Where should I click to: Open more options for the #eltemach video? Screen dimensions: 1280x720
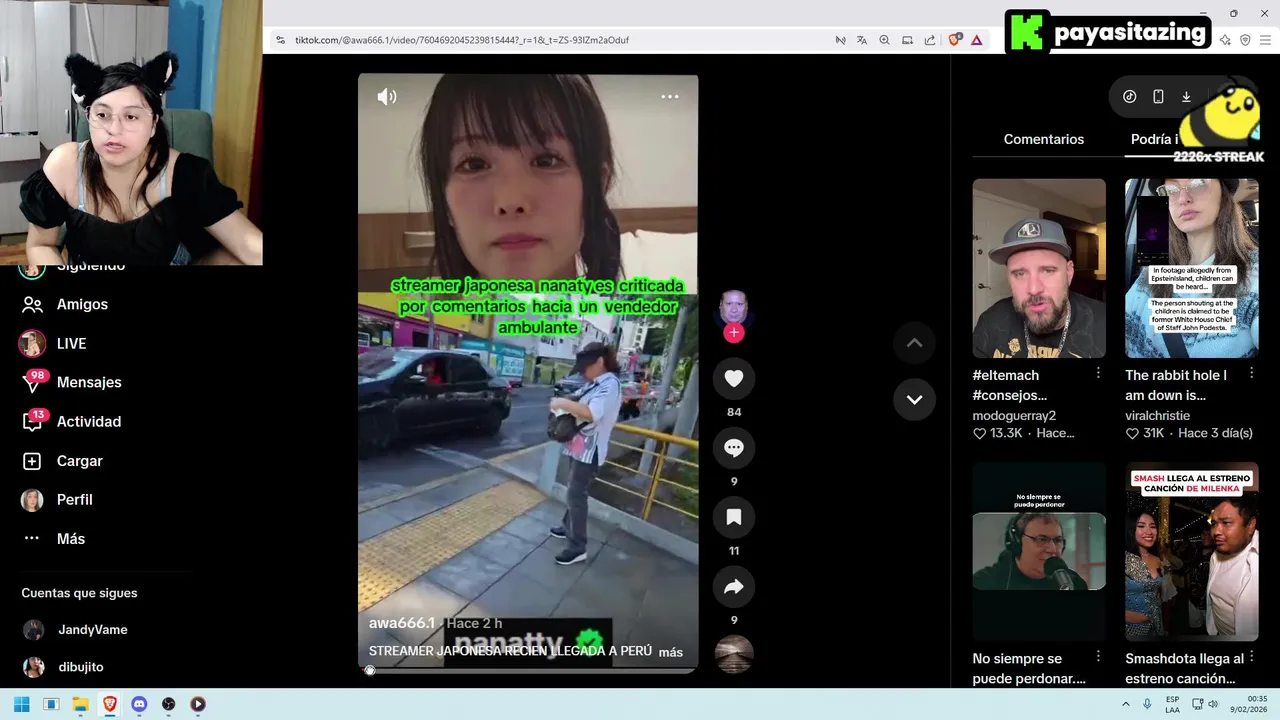(x=1098, y=373)
